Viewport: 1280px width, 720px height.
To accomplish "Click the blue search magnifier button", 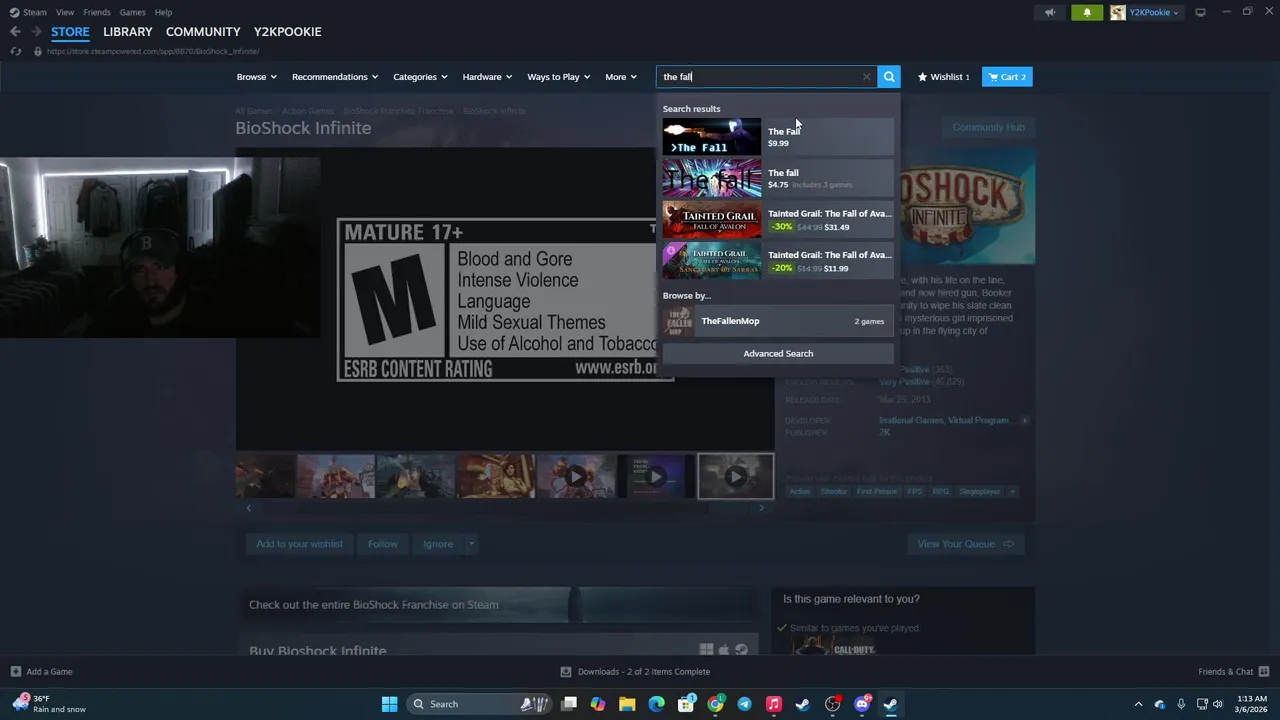I will pyautogui.click(x=889, y=77).
